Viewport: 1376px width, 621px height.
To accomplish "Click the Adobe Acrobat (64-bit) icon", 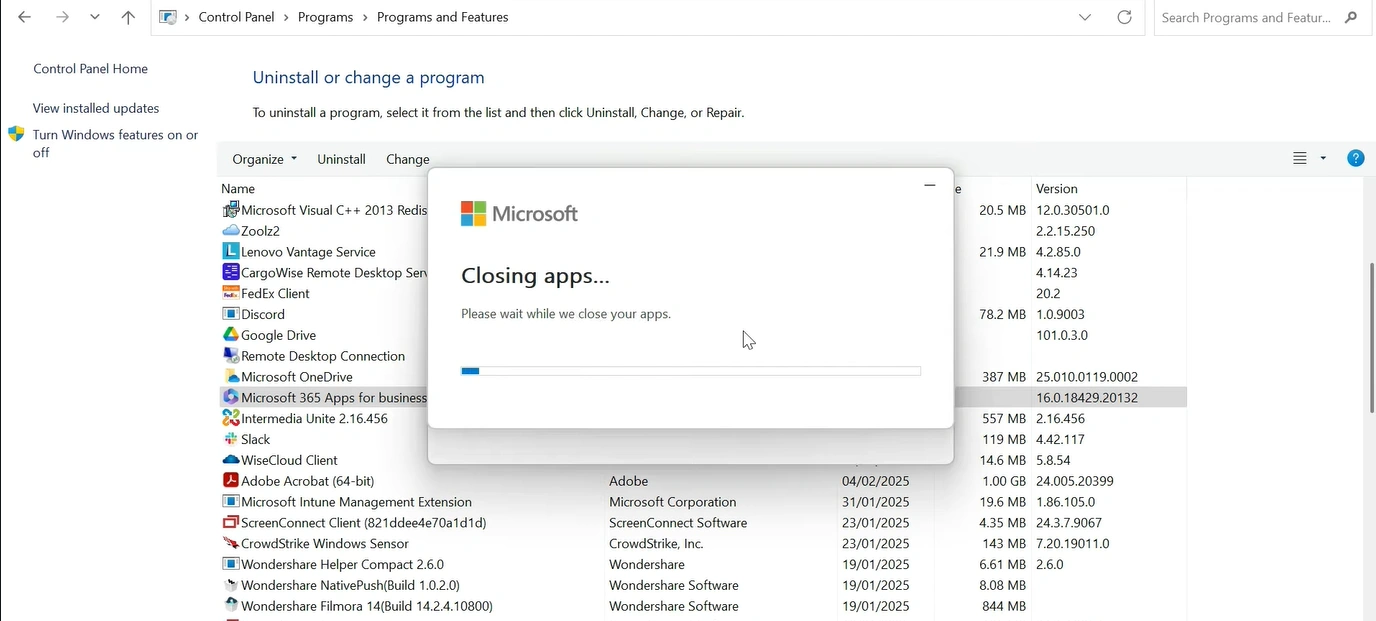I will click(x=232, y=480).
